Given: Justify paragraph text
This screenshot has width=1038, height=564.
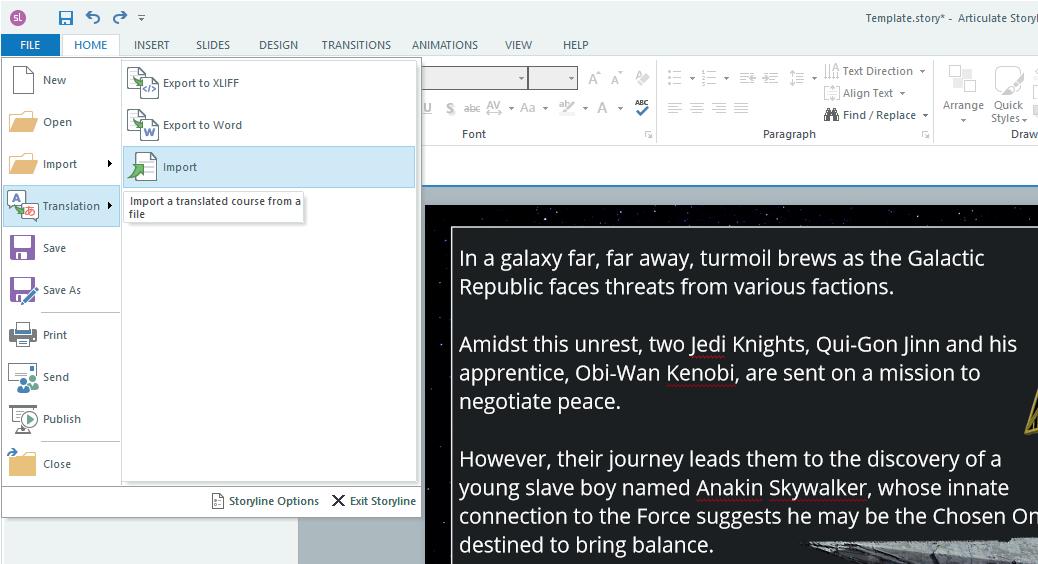Looking at the screenshot, I should tap(741, 108).
